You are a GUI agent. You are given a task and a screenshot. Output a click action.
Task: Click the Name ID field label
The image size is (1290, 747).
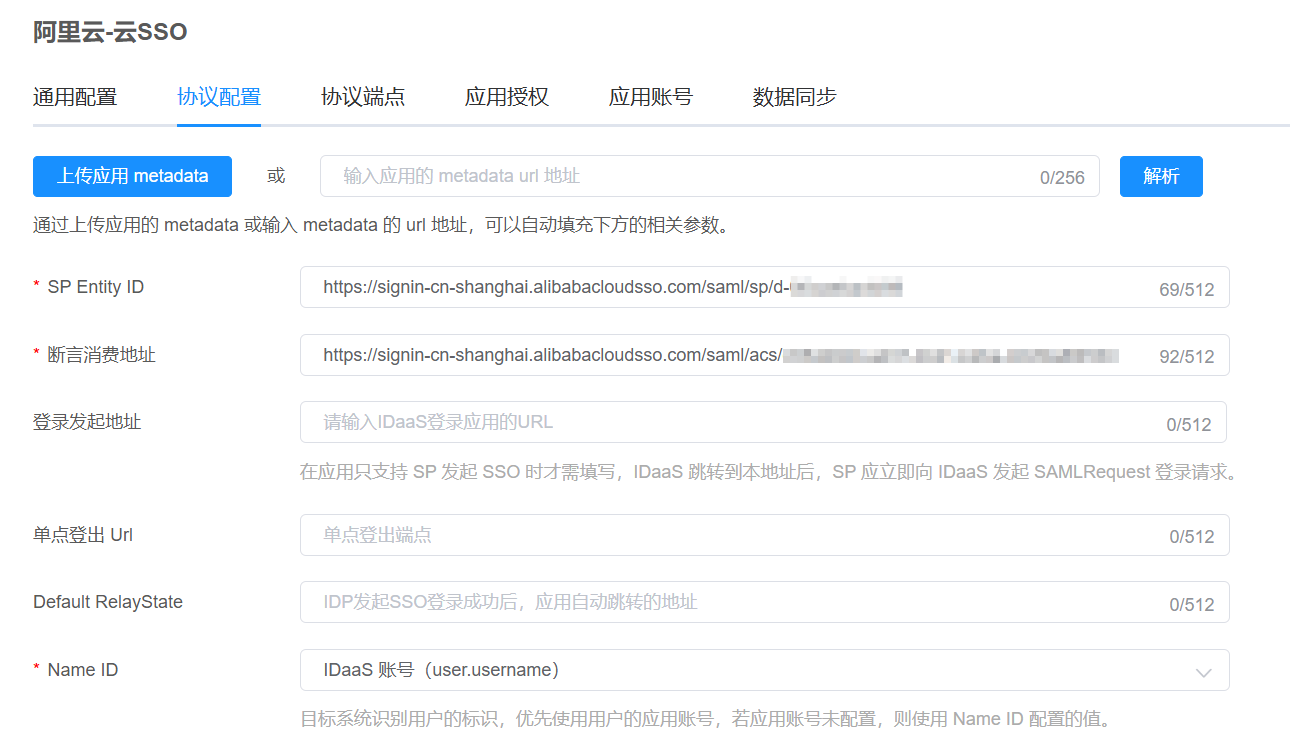tap(82, 670)
